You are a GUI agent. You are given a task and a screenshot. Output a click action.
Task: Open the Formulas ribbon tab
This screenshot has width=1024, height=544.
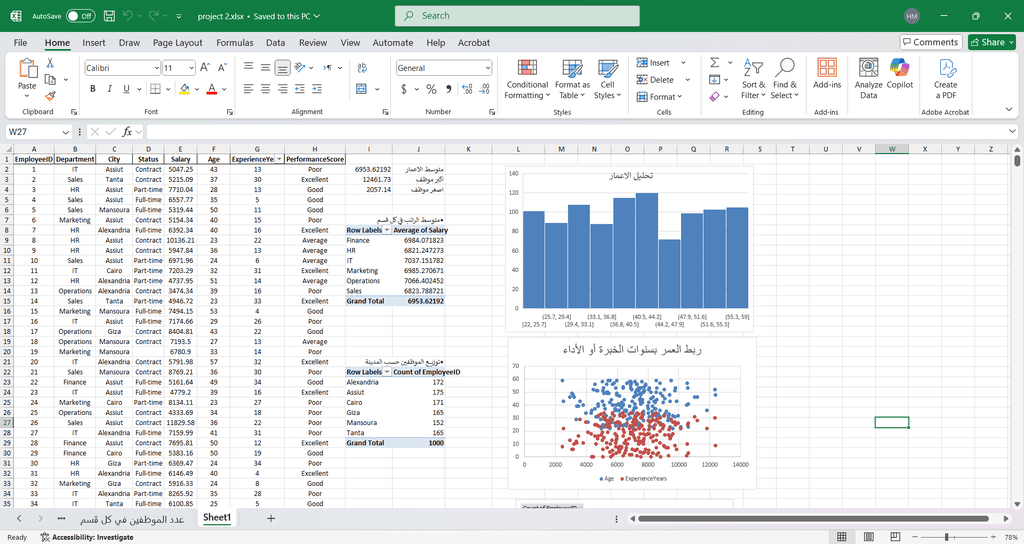(x=234, y=43)
